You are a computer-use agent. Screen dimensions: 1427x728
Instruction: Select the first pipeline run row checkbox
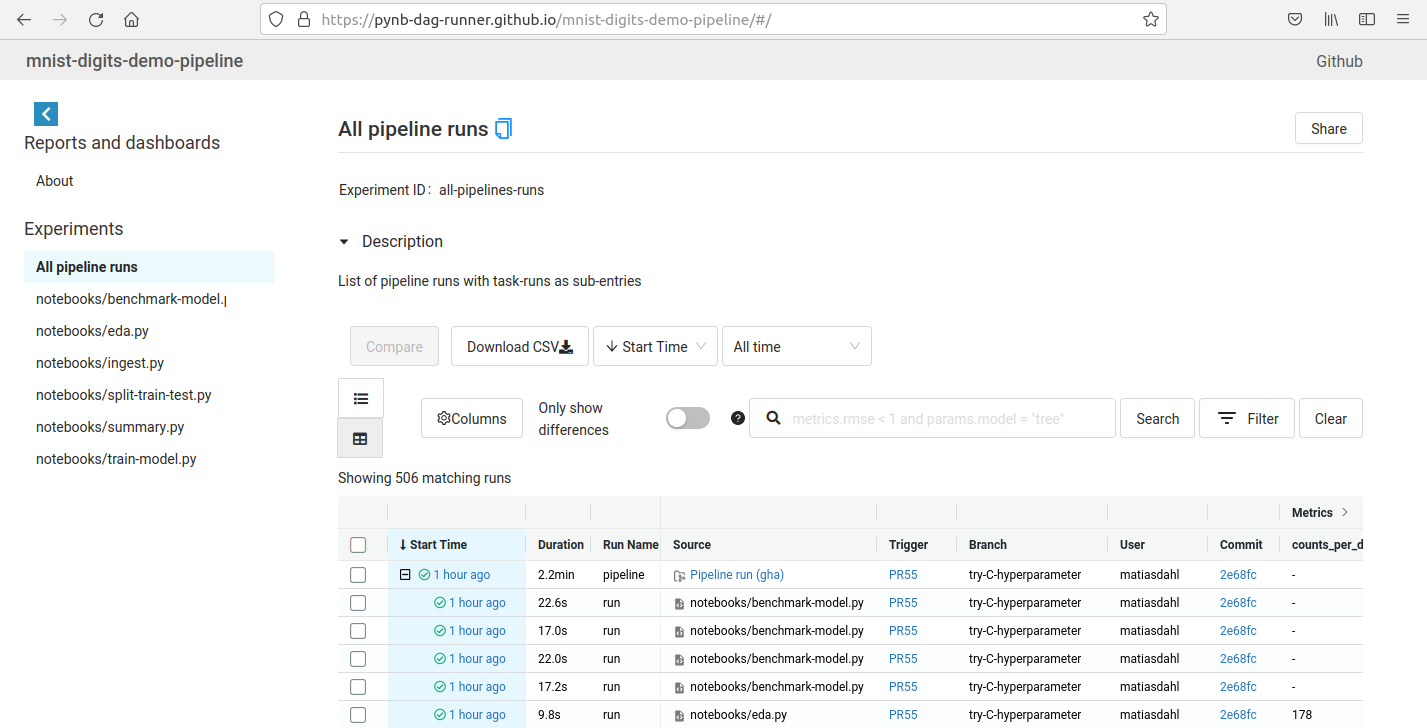[x=358, y=574]
